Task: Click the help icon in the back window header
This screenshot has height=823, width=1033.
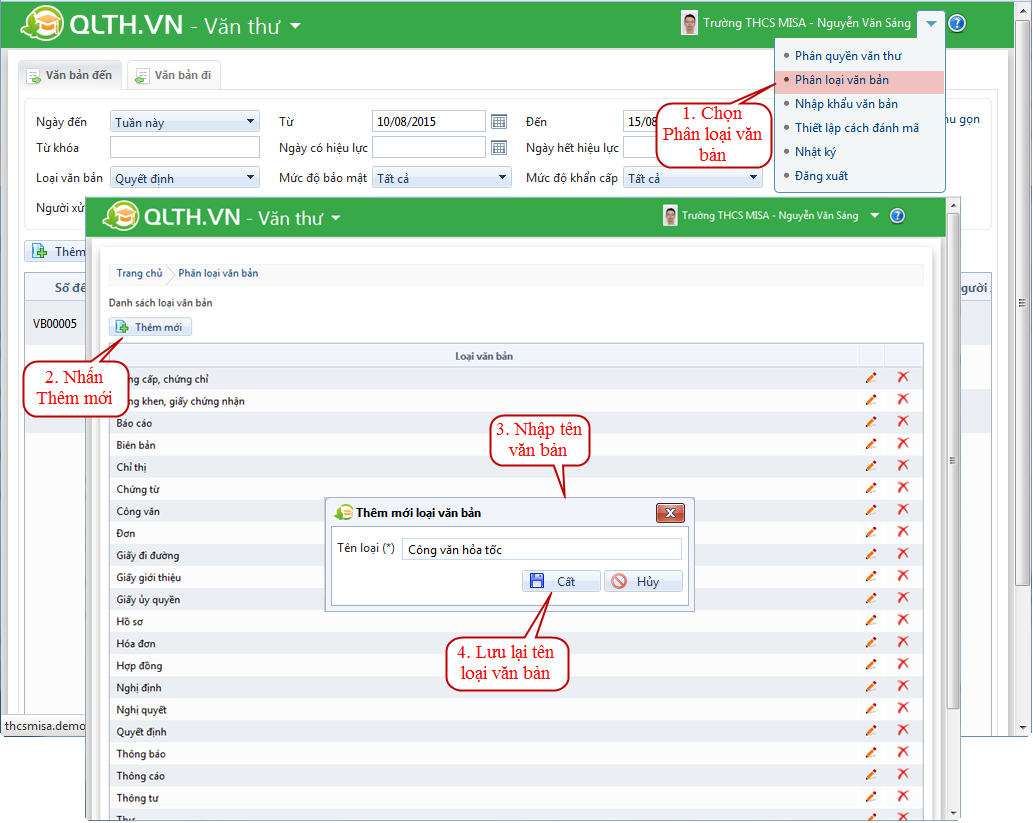Action: pyautogui.click(x=957, y=24)
